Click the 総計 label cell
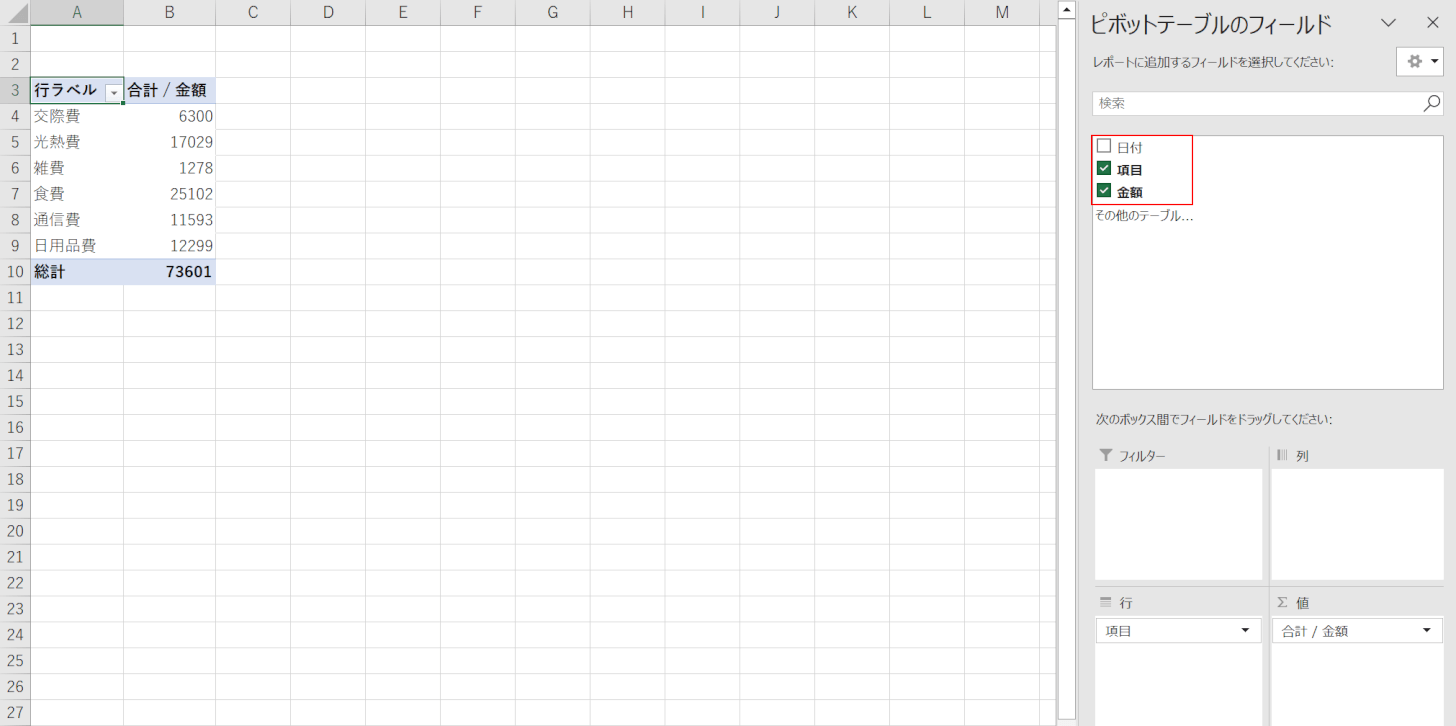1456x726 pixels. pos(77,271)
